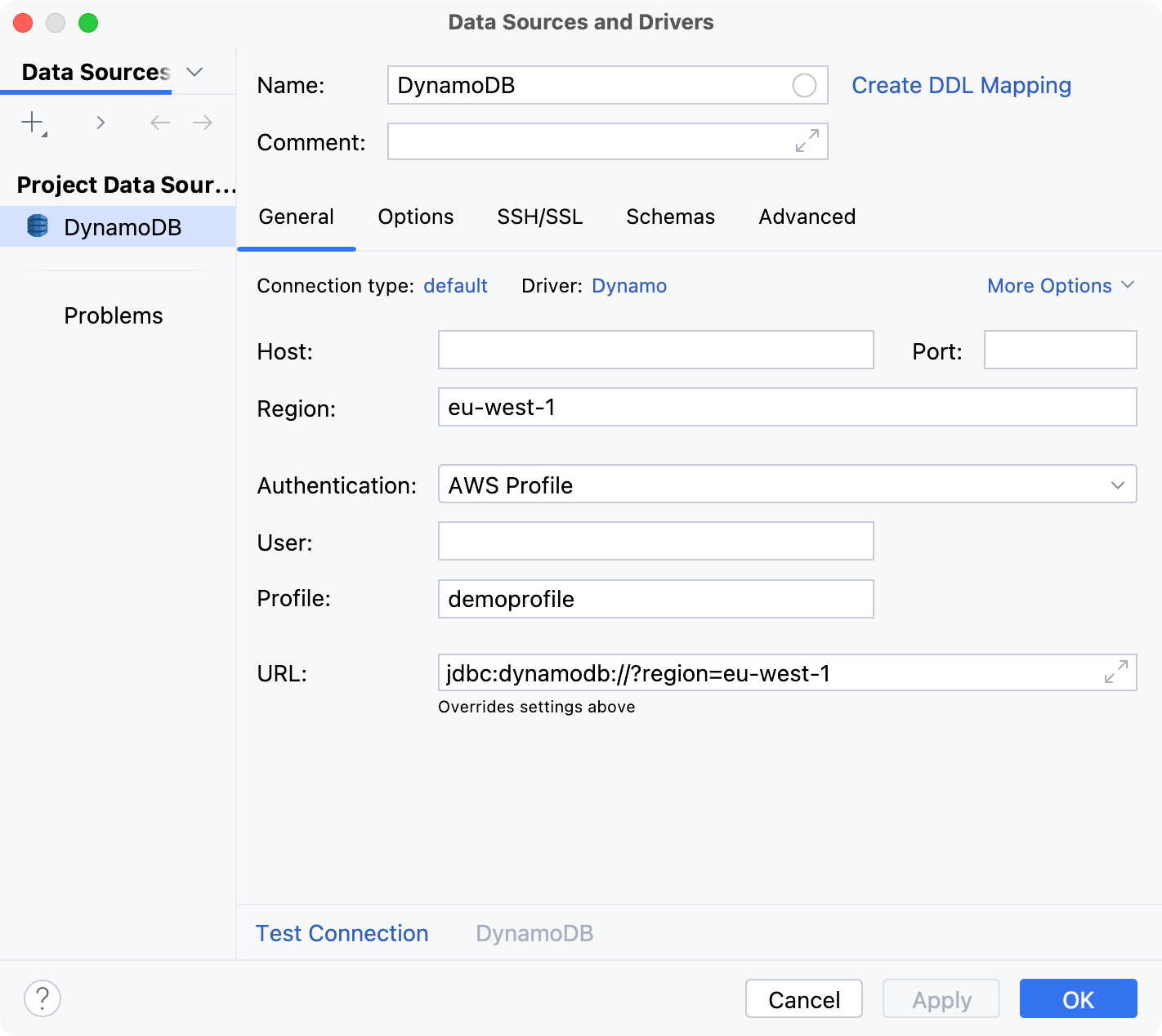
Task: Change the default connection type
Action: [455, 285]
